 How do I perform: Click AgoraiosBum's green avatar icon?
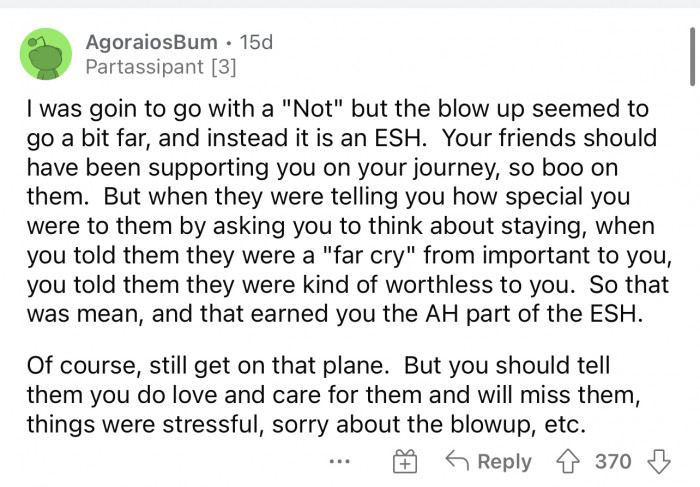point(46,54)
